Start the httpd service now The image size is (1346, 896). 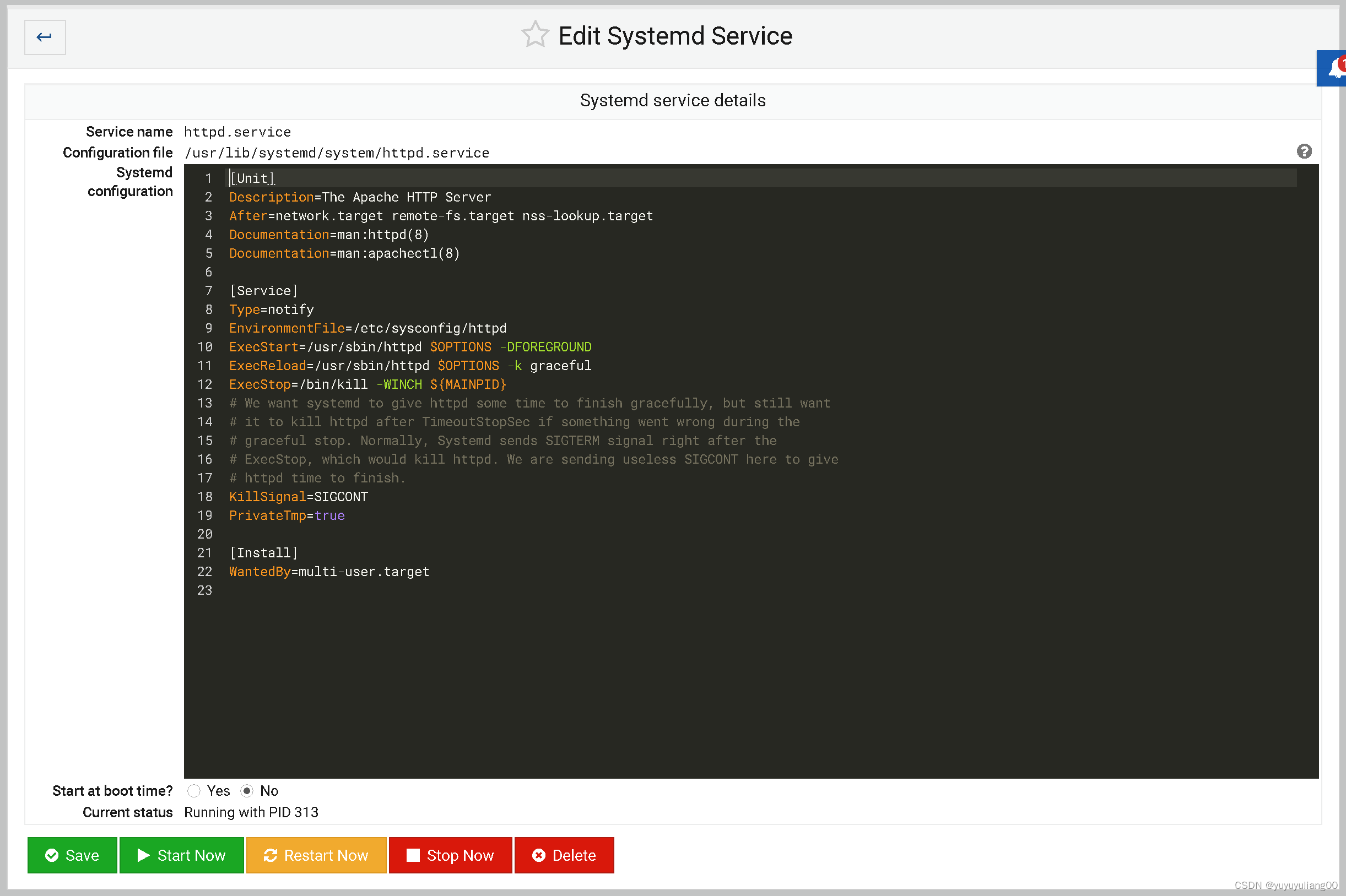182,855
